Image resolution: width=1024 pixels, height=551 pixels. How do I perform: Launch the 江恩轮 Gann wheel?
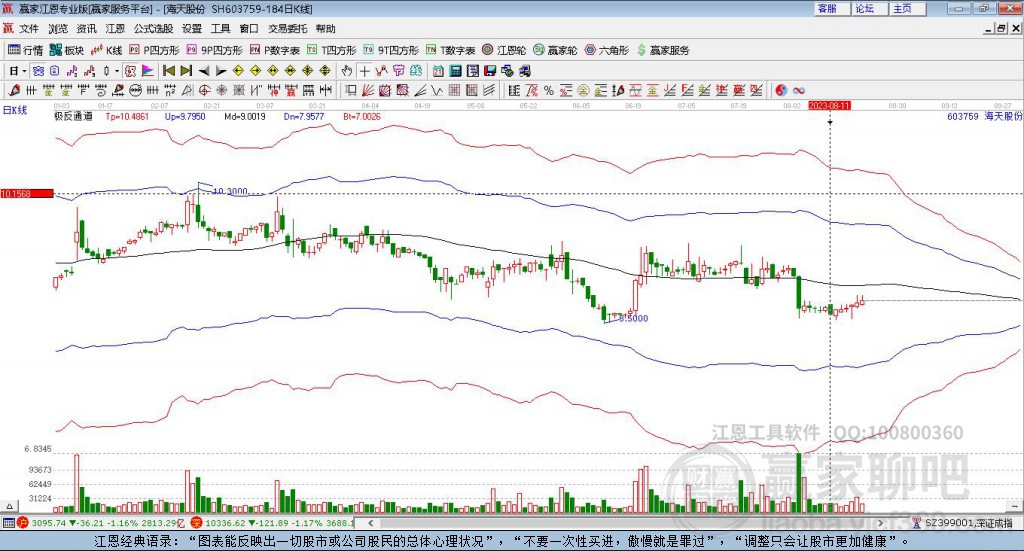point(504,50)
